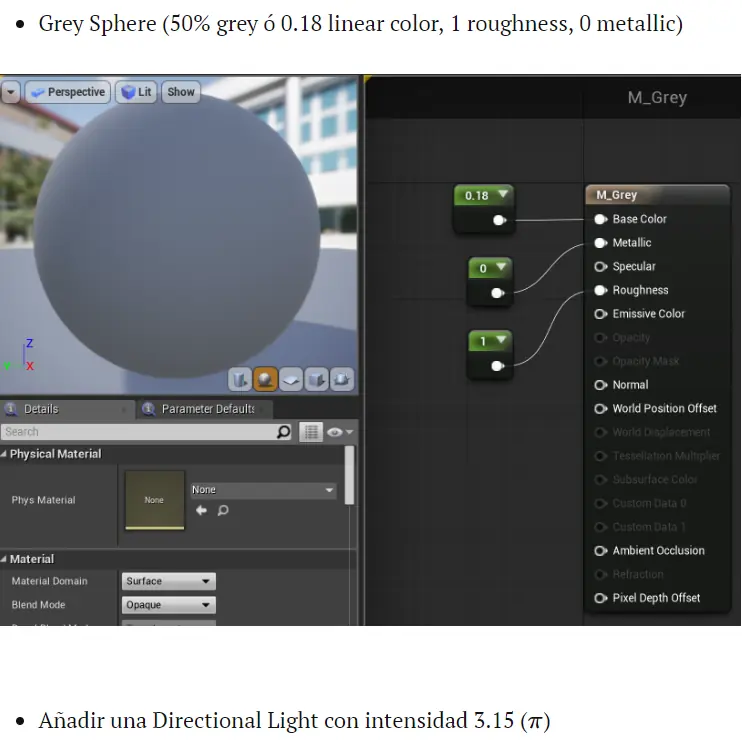Click the Emissive Color input pin
Image resolution: width=742 pixels, height=741 pixels.
point(601,314)
